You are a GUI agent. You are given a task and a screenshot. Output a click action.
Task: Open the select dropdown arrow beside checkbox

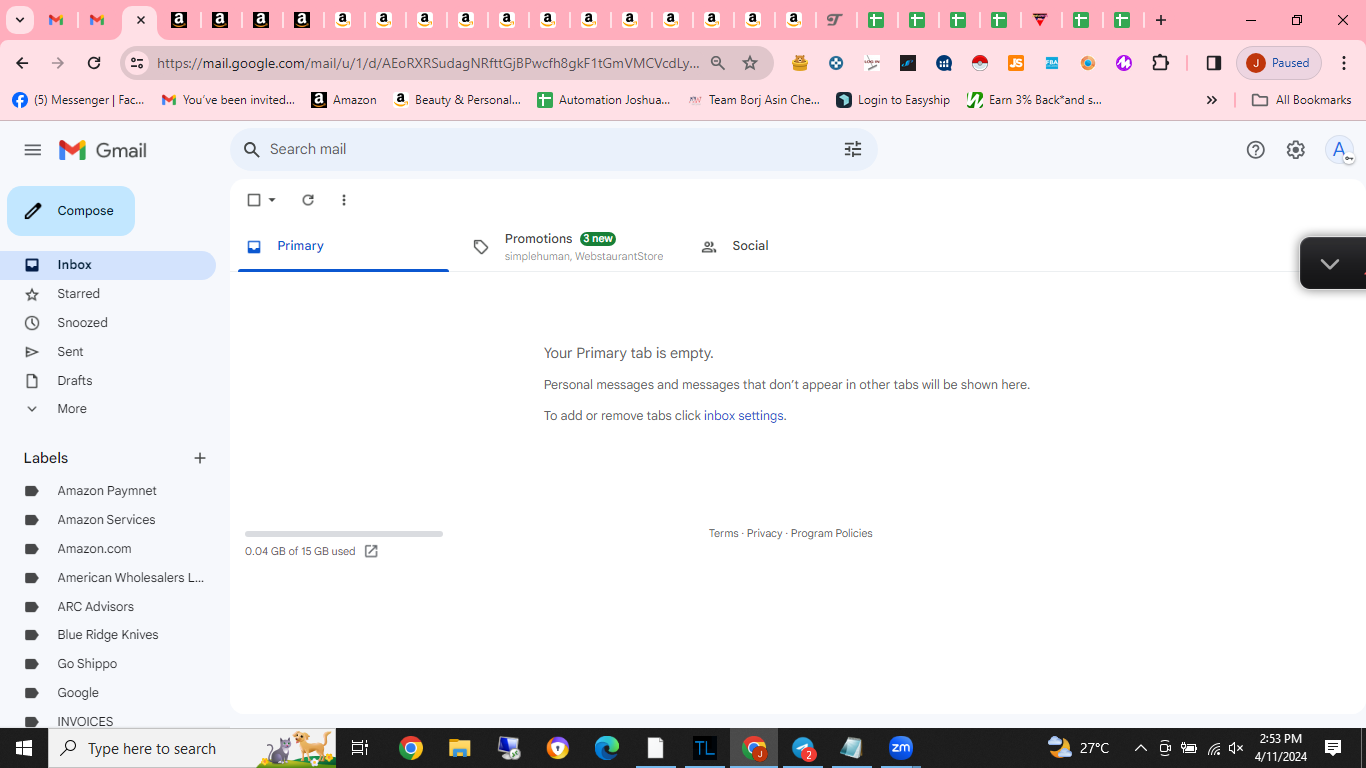pyautogui.click(x=272, y=200)
